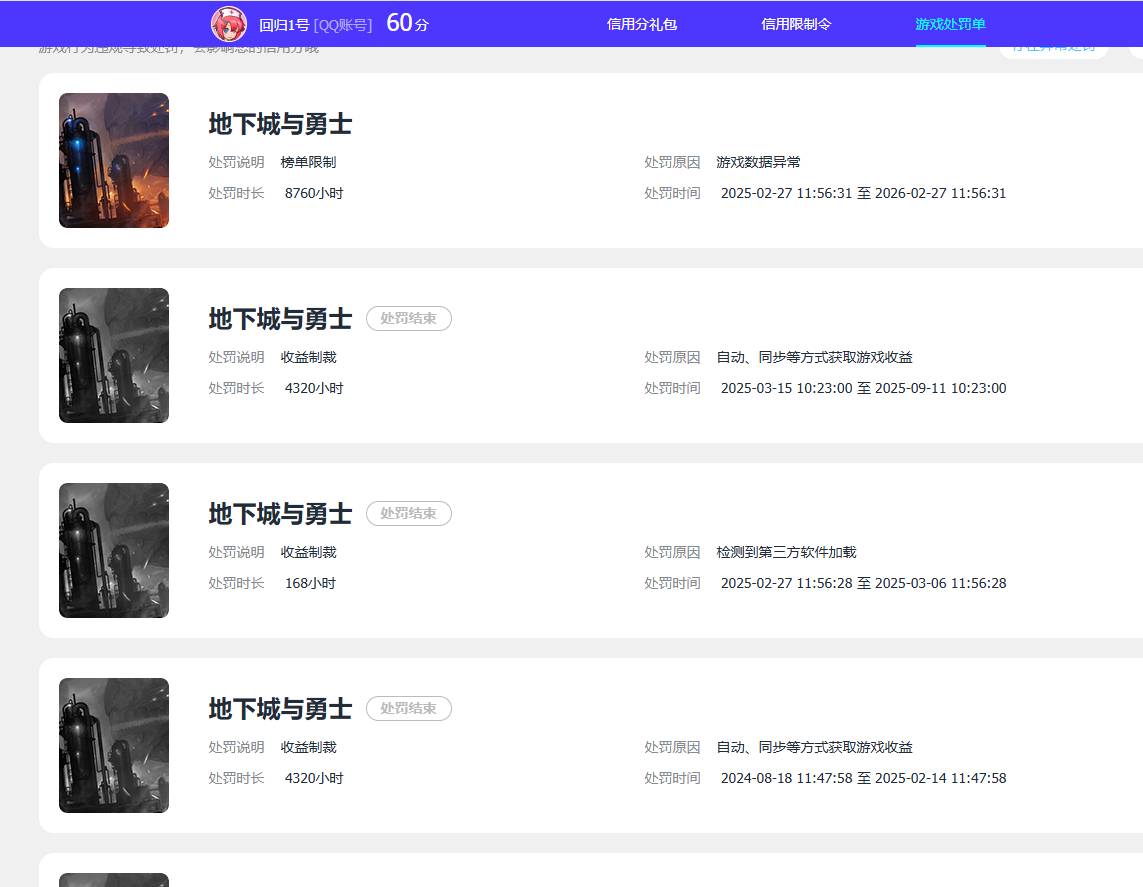Switch to the 信用分礼包 tab
The height and width of the screenshot is (887, 1143).
point(641,24)
